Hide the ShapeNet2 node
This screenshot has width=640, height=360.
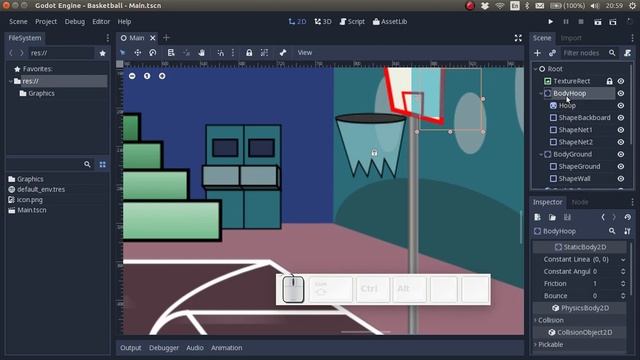click(621, 142)
